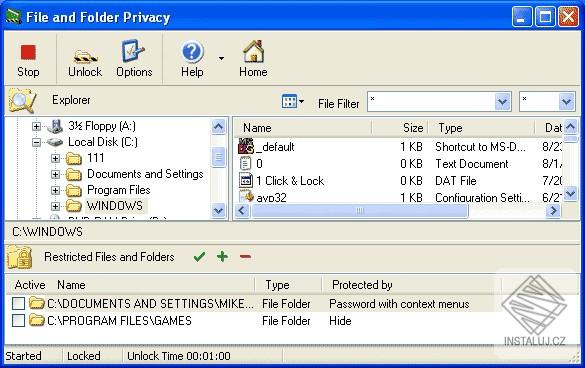The width and height of the screenshot is (585, 368).
Task: Toggle Active checkbox for DOCUMENTS AND SETTINGS\MIKE
Action: click(x=18, y=303)
